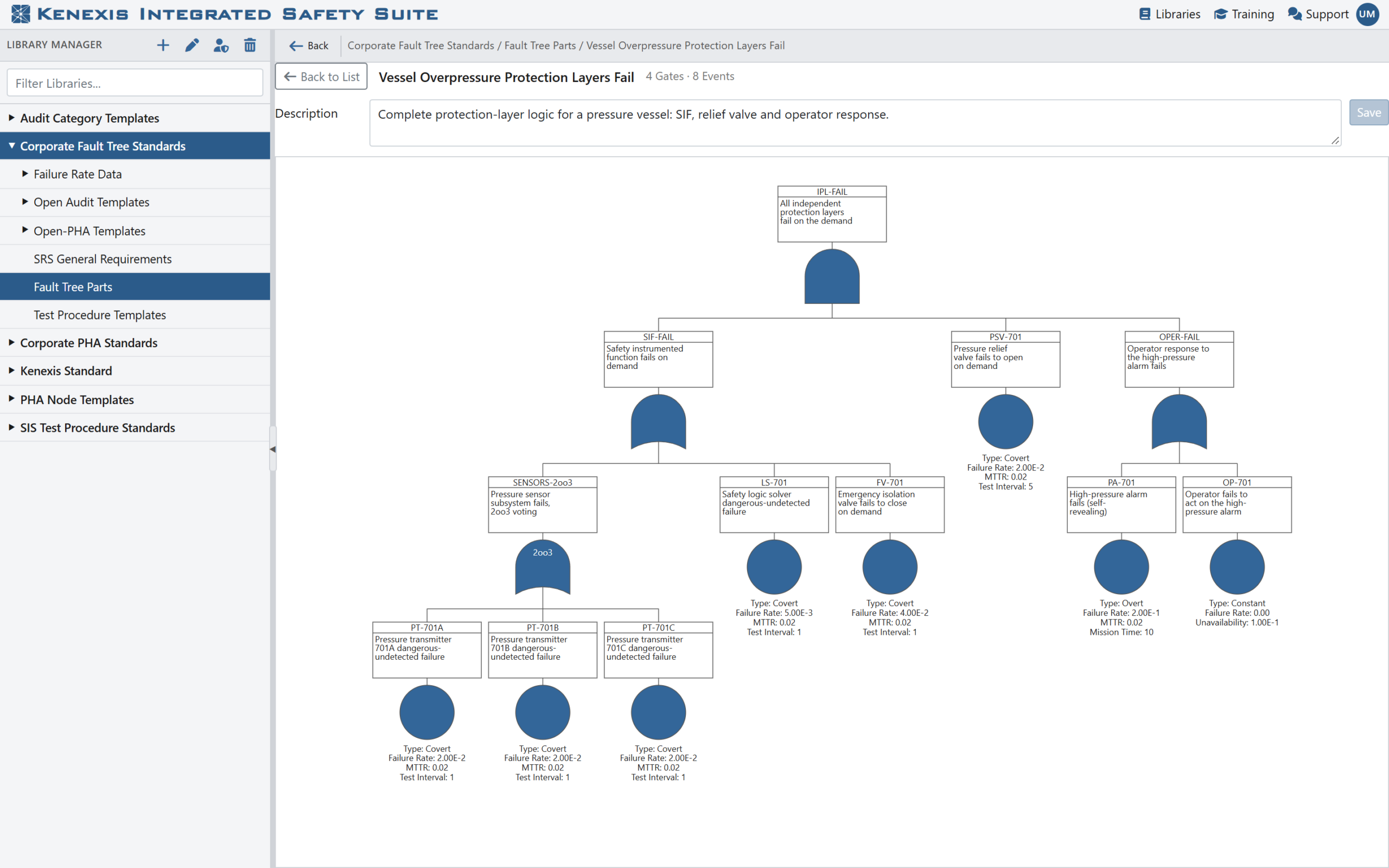Select the OP-701 basic event circle
The height and width of the screenshot is (868, 1389).
[1237, 567]
